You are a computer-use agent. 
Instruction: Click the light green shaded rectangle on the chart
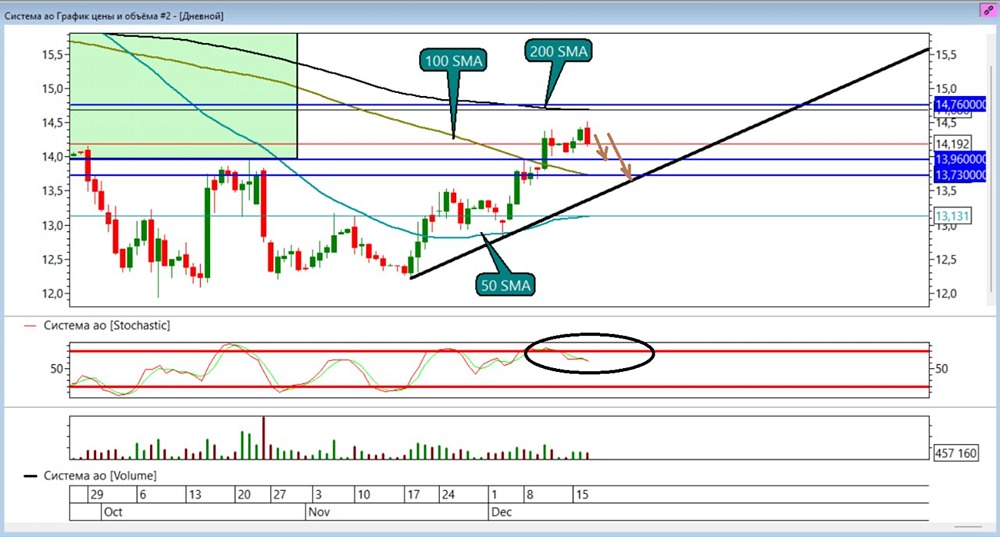(x=183, y=96)
